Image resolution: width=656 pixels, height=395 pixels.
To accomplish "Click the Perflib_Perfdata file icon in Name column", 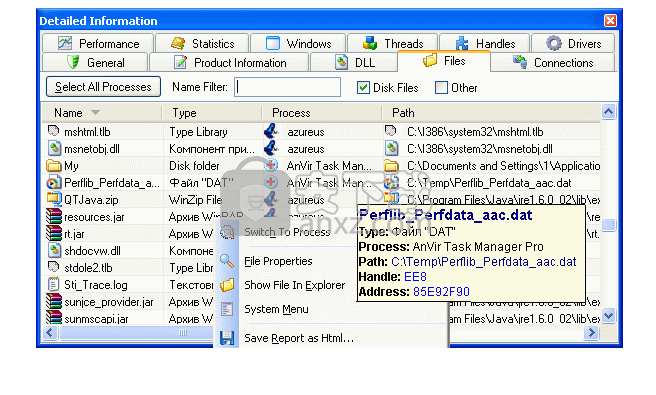I will tap(53, 183).
